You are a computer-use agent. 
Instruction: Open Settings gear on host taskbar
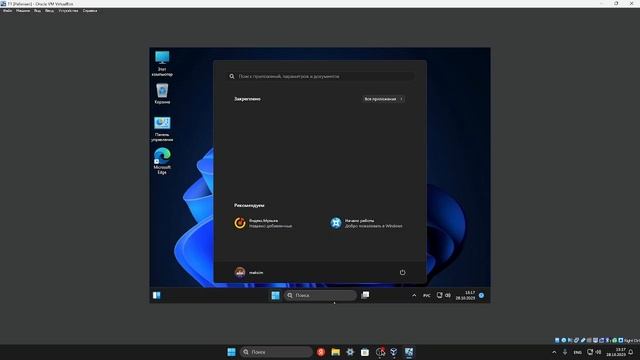(x=350, y=352)
